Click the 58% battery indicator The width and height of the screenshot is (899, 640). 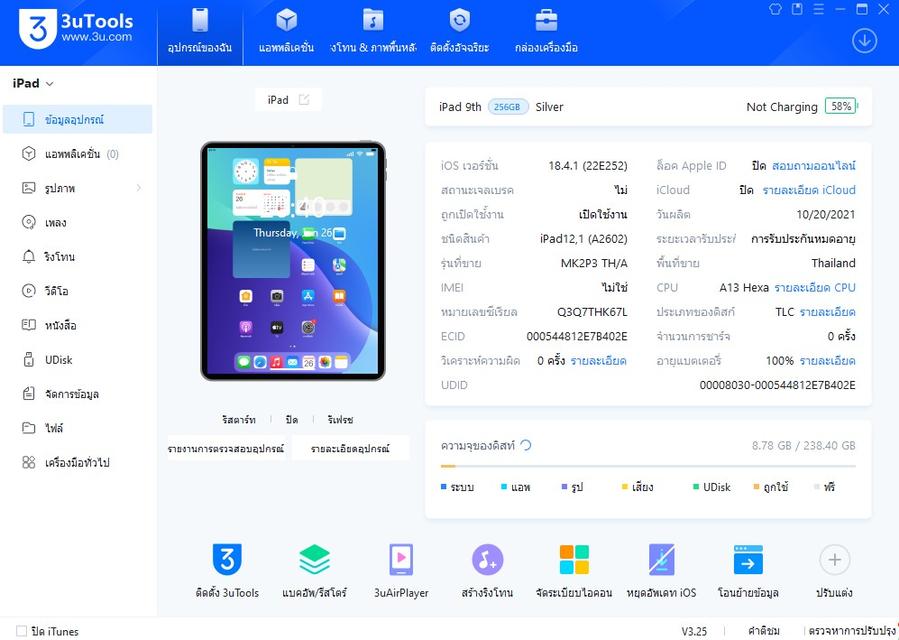(x=841, y=106)
